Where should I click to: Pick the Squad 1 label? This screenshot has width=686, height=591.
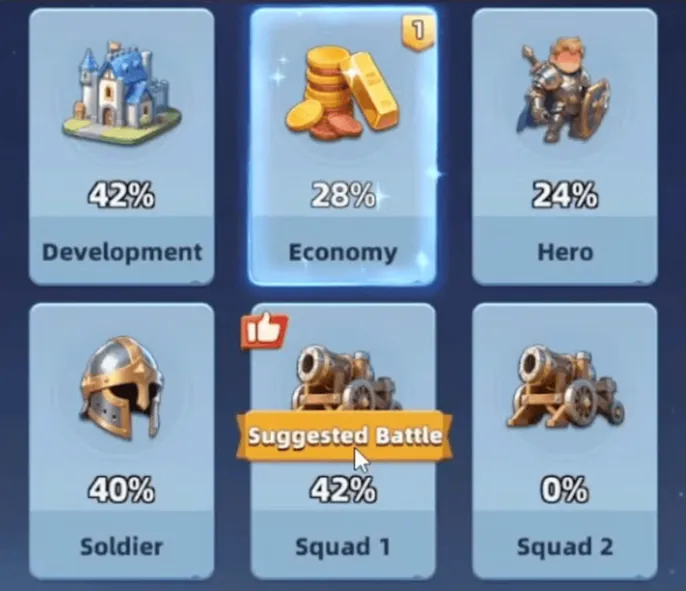click(343, 547)
